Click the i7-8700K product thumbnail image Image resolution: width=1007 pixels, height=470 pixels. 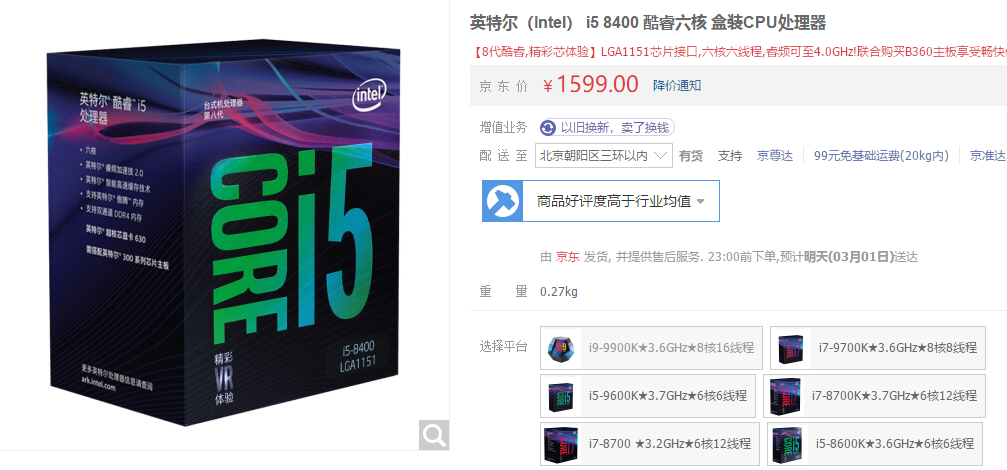tap(785, 396)
